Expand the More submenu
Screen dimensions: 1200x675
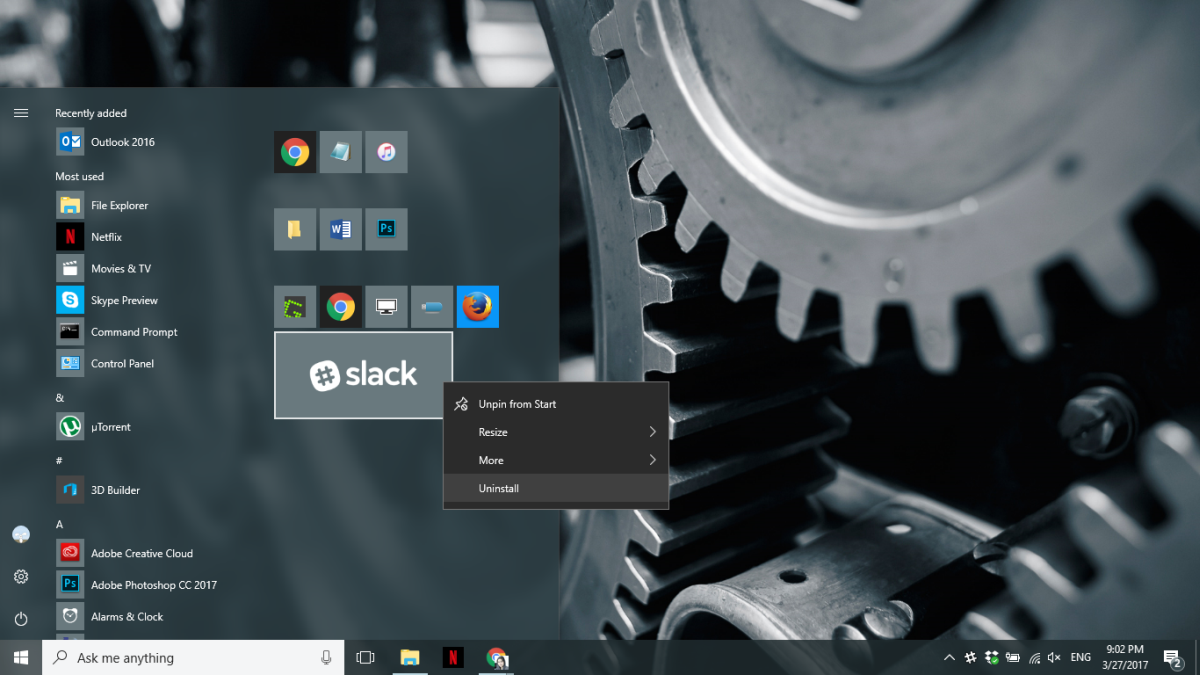556,460
